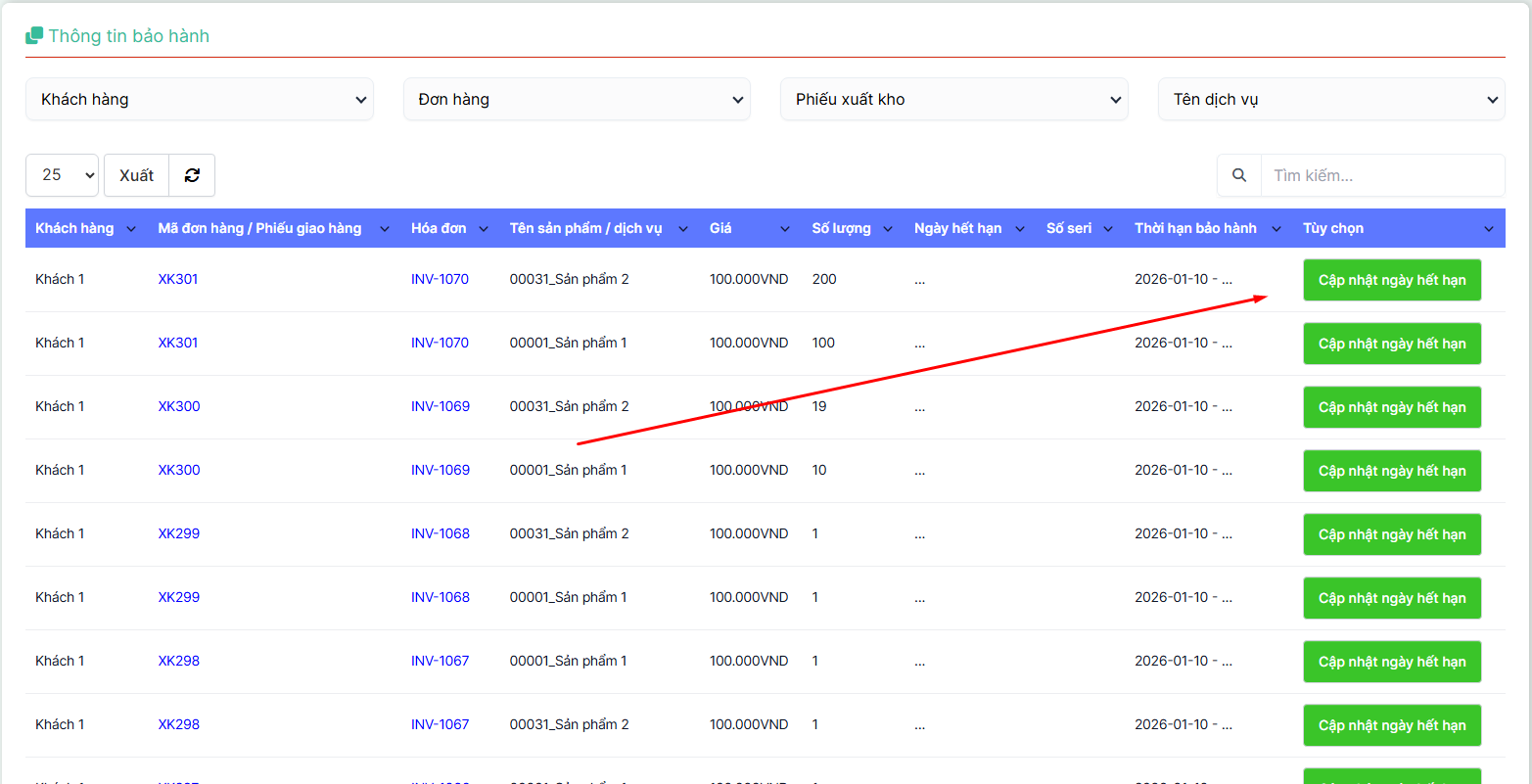Click the sort chevron on Số seri column

point(1108,229)
